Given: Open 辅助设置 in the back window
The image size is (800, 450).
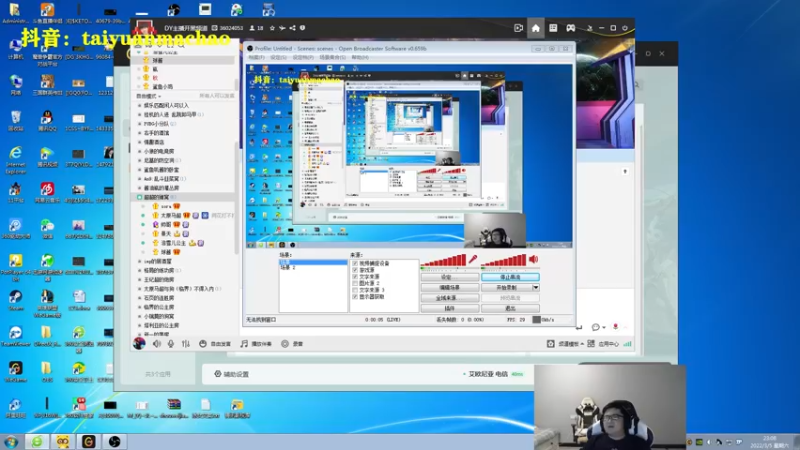Looking at the screenshot, I should (232, 374).
